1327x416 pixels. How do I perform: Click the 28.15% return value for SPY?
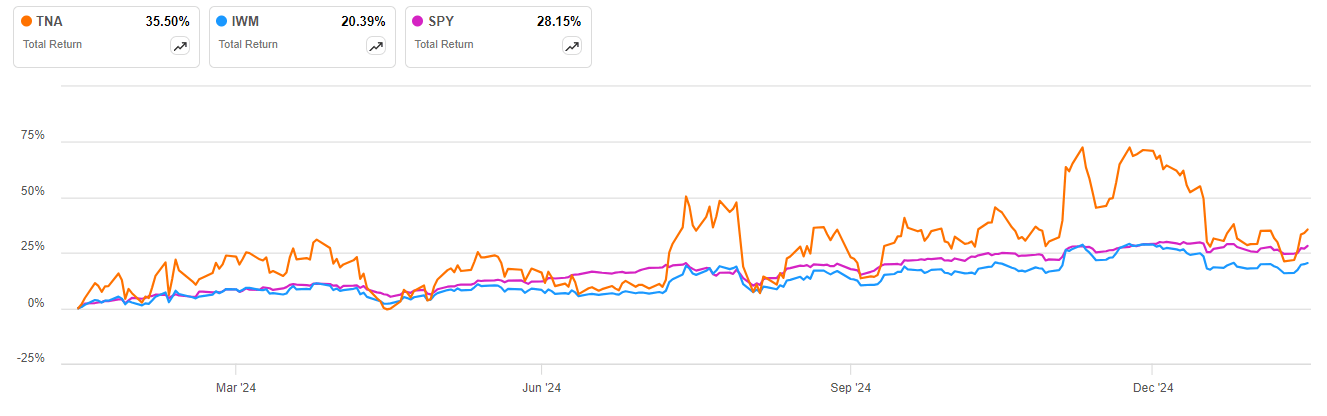[x=558, y=21]
